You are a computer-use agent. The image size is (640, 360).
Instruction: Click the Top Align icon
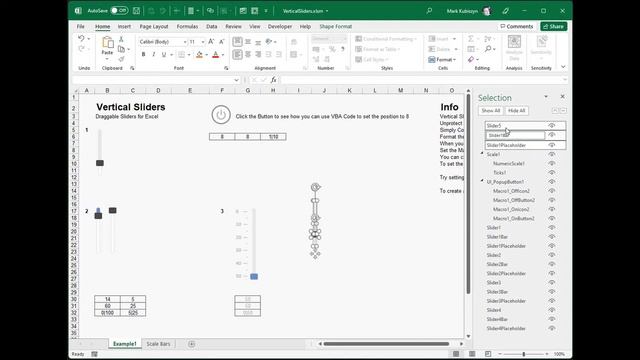pos(237,42)
